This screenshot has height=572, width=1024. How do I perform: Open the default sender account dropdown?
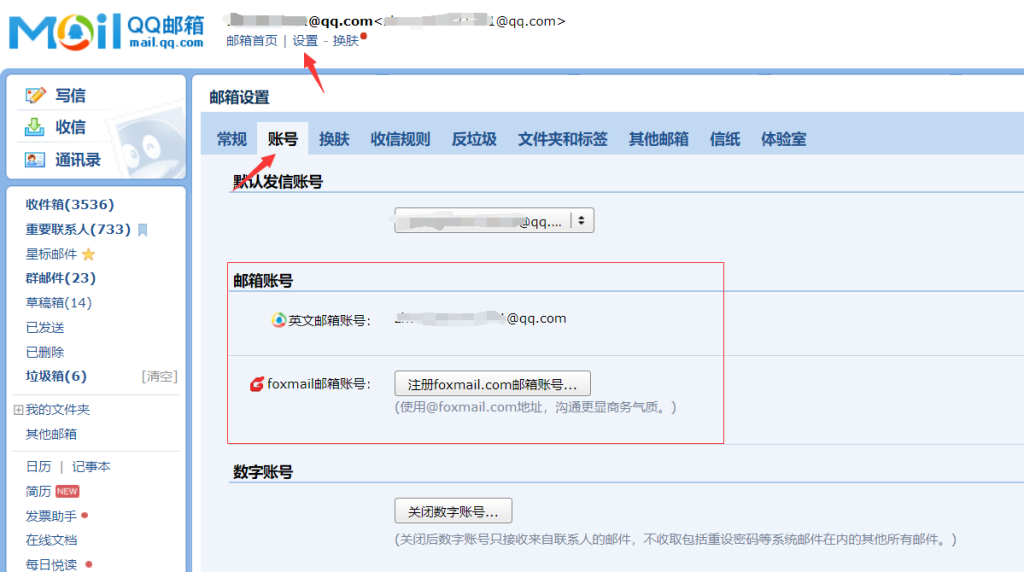[494, 221]
